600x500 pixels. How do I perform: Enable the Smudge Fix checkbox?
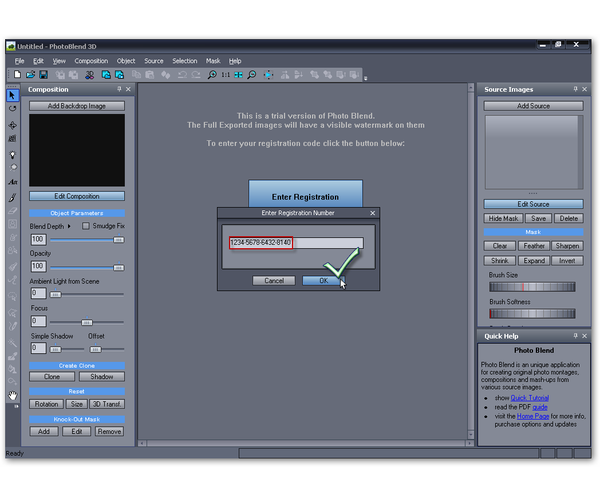86,226
